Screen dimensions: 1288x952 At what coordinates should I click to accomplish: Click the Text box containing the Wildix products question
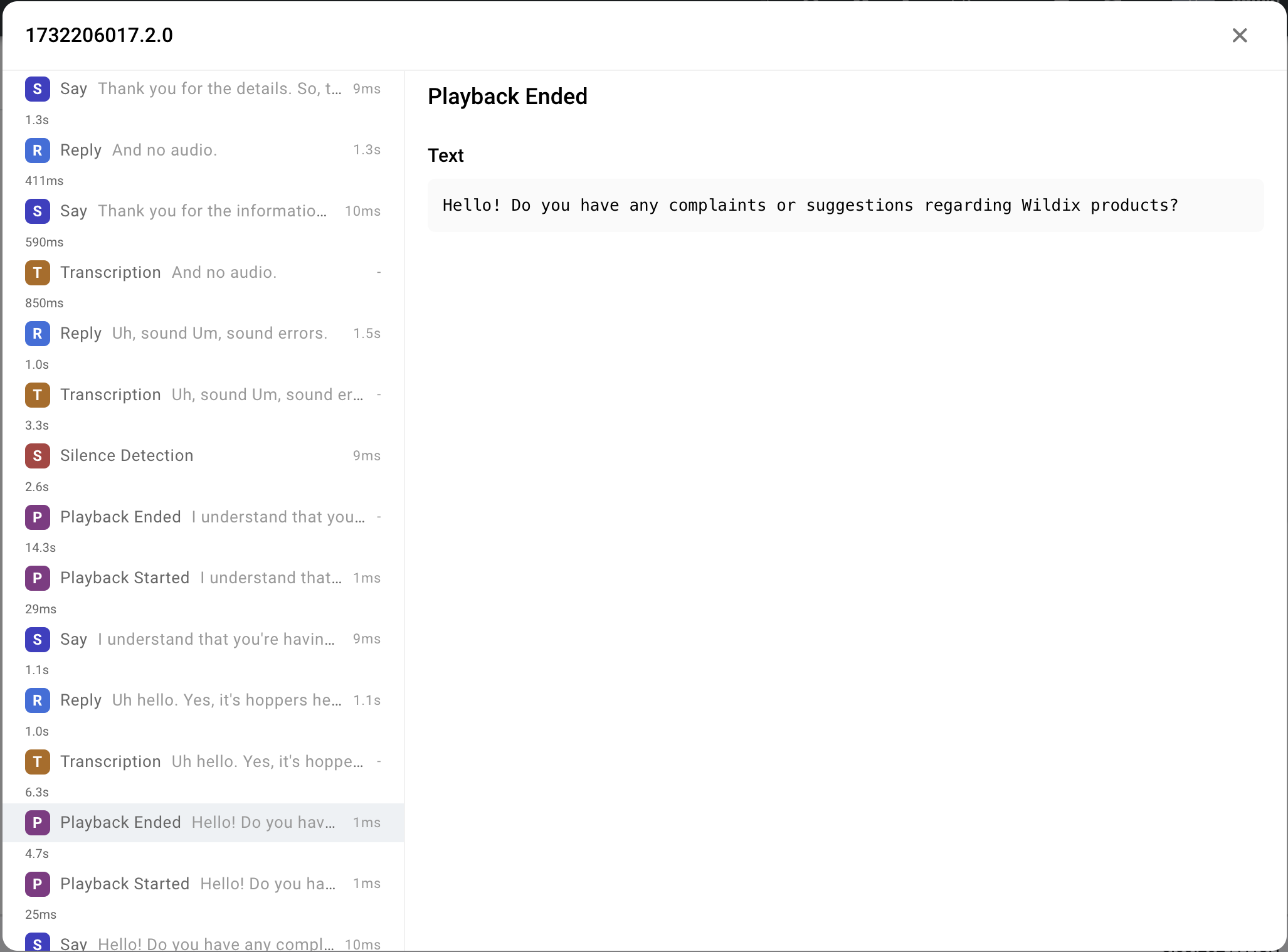point(845,206)
